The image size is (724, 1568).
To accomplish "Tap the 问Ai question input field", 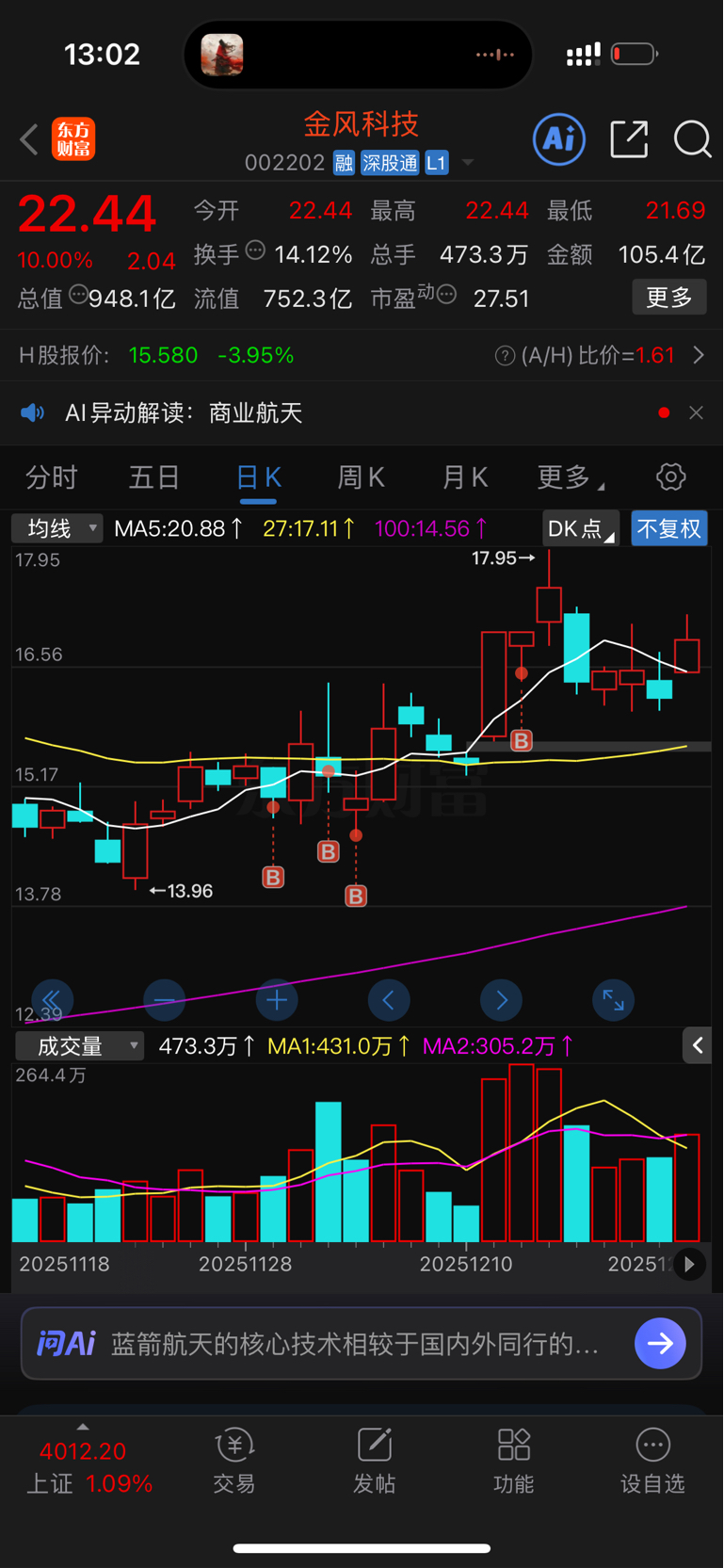I will [x=362, y=1343].
